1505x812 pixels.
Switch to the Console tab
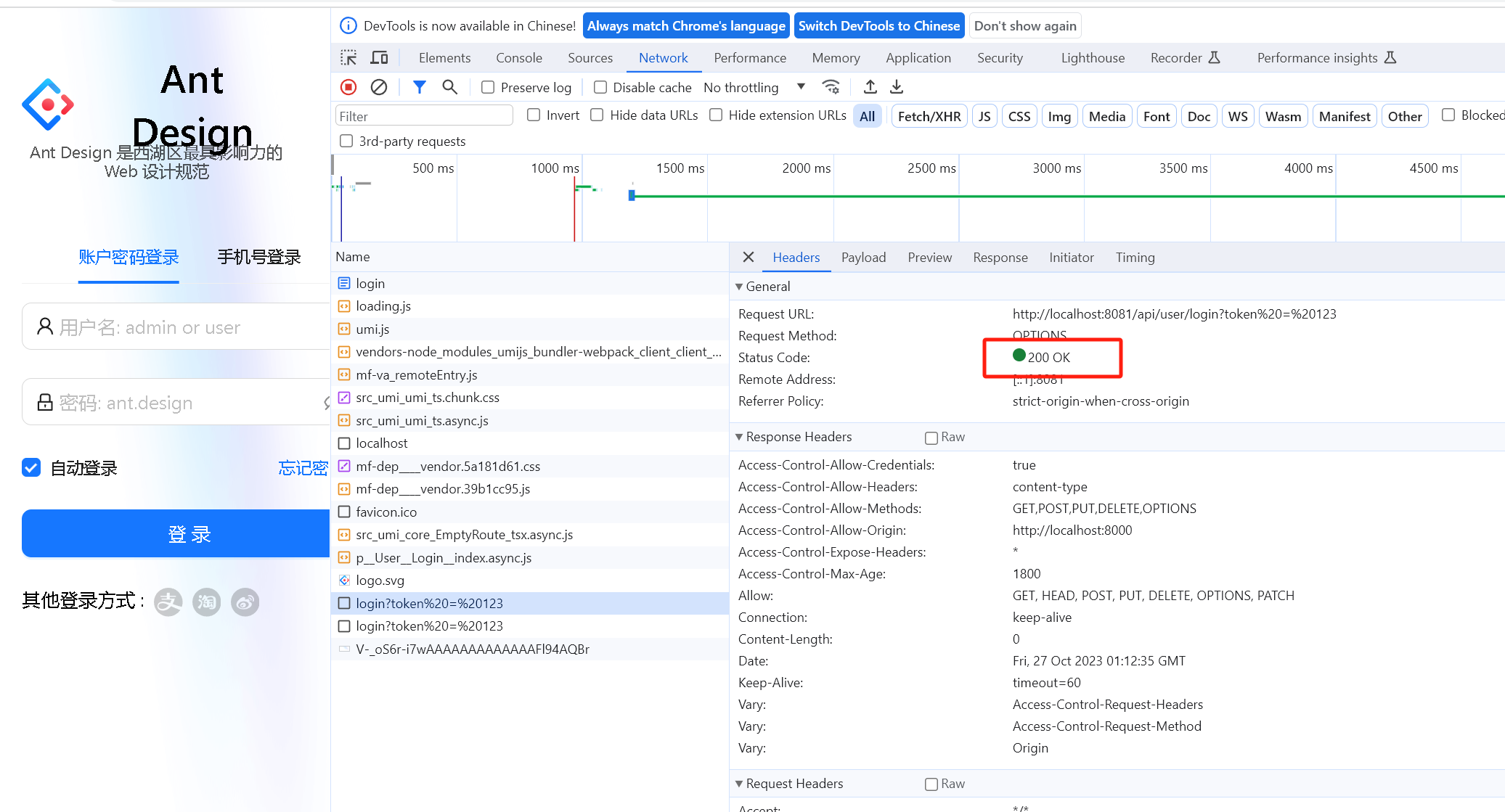click(x=518, y=57)
